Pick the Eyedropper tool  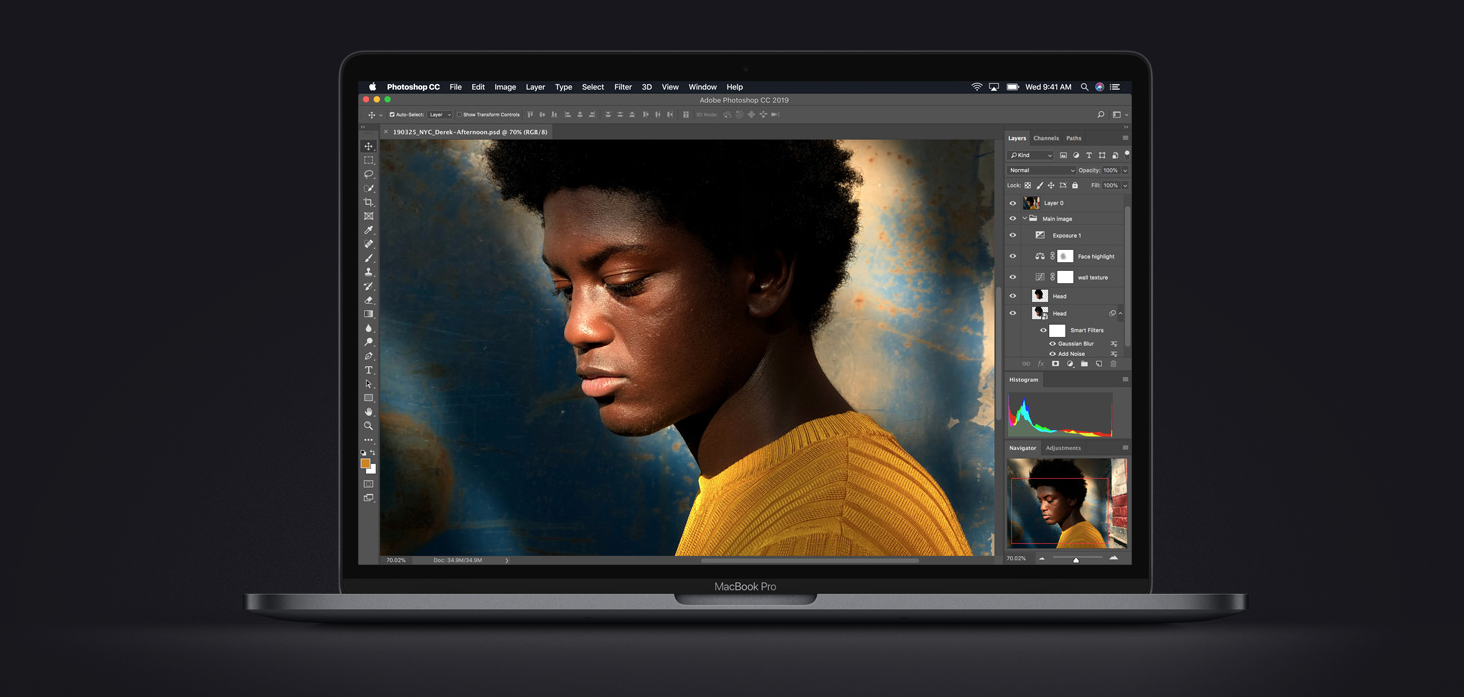(x=368, y=230)
